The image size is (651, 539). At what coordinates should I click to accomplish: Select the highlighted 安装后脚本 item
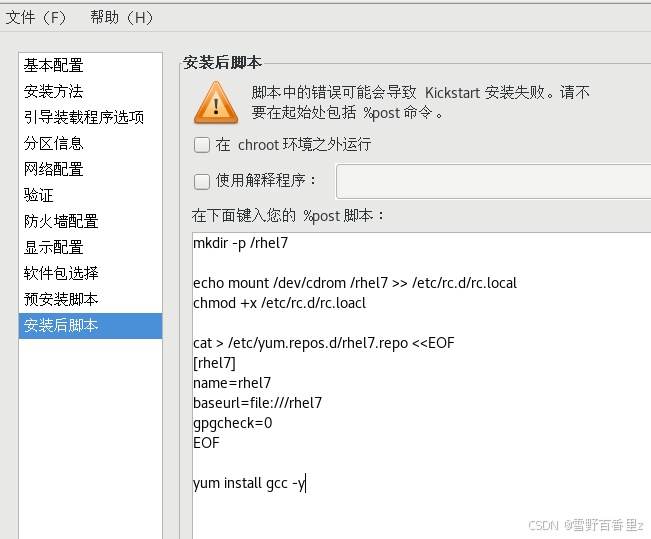(x=91, y=326)
